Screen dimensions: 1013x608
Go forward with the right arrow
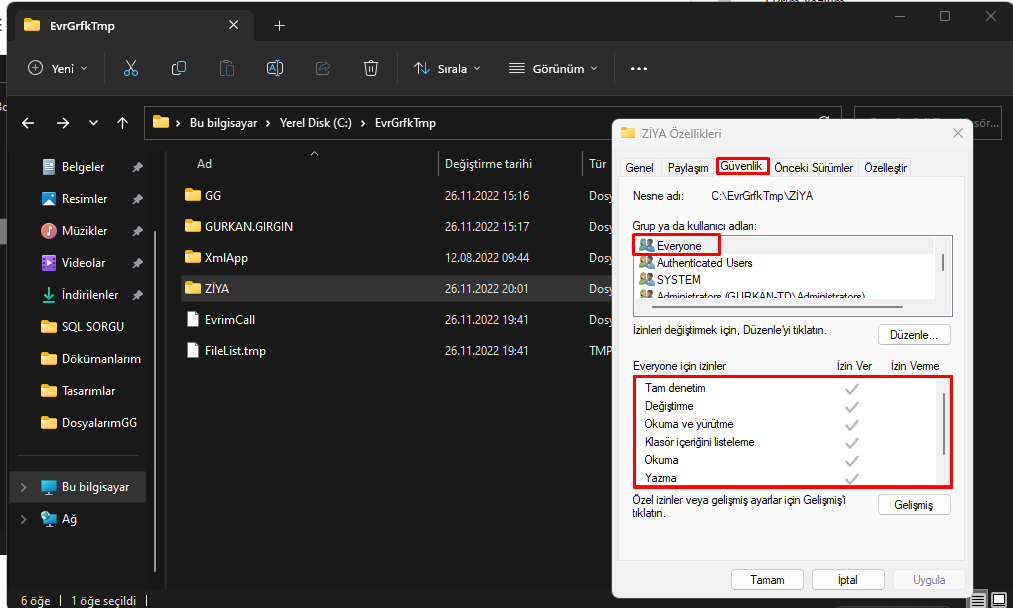click(63, 123)
